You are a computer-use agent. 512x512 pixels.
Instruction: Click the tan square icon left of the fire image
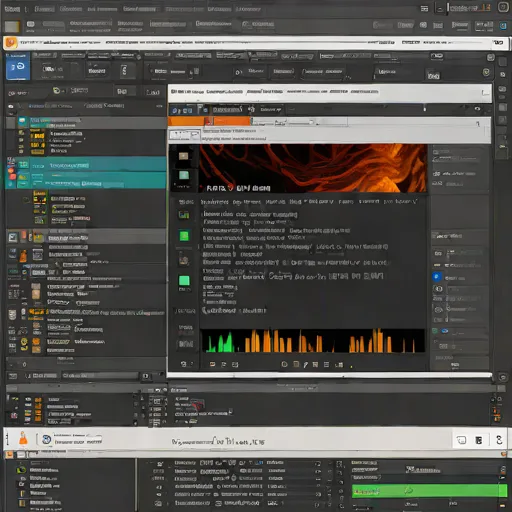[183, 156]
